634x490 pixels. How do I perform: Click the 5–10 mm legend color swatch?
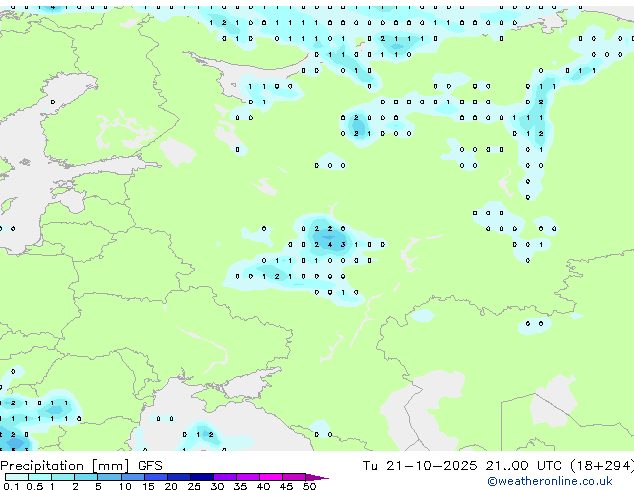coord(109,477)
